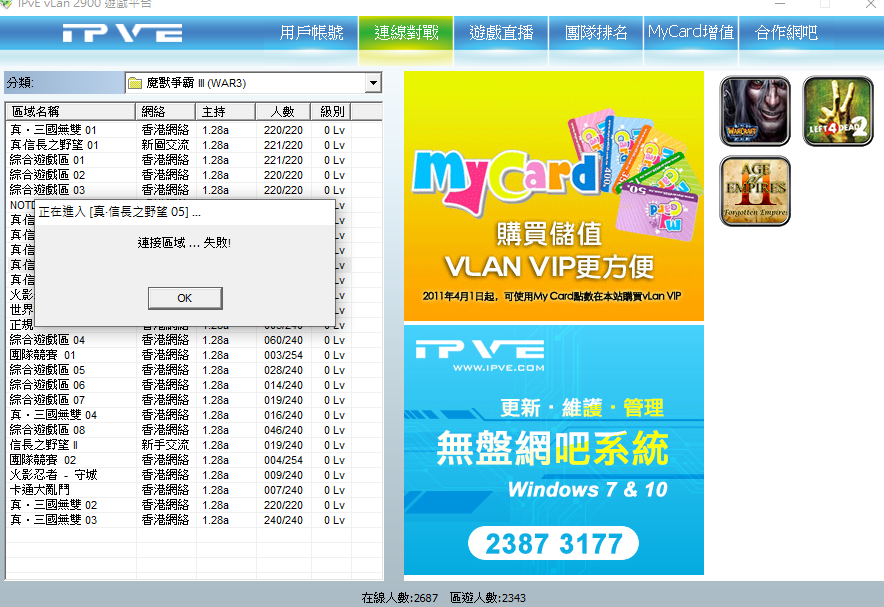Open MyCard增值 tab
Viewport: 884px width, 607px height.
pos(691,33)
